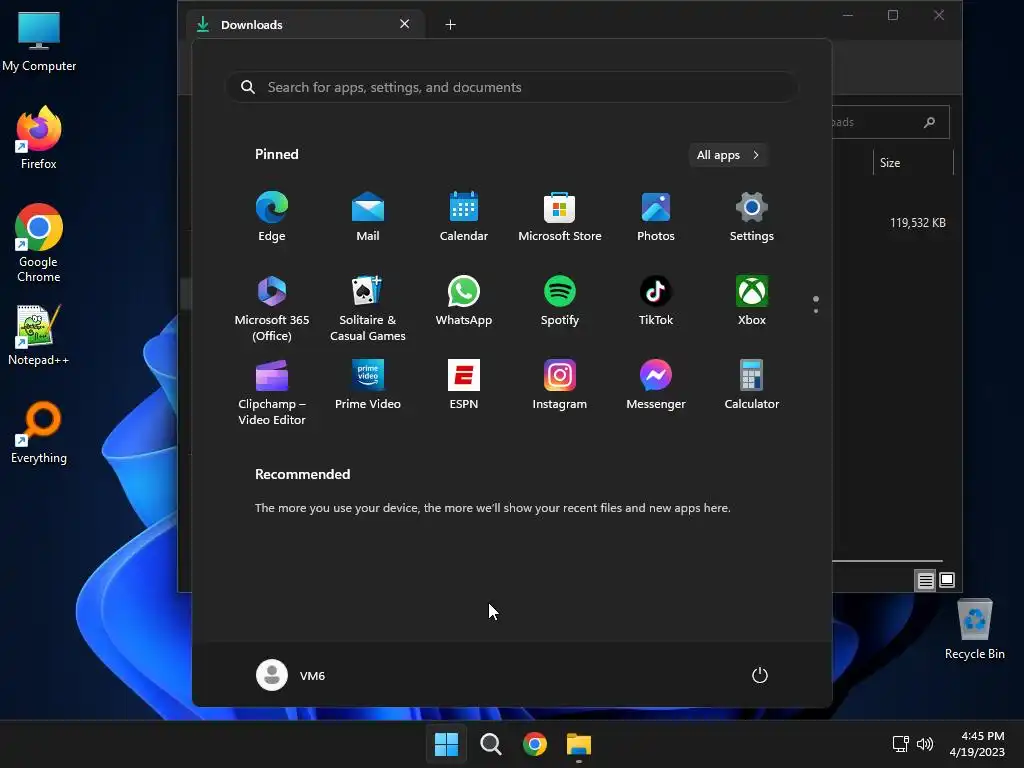The height and width of the screenshot is (768, 1024).
Task: Open Microsoft 365 (Office)
Action: (272, 308)
